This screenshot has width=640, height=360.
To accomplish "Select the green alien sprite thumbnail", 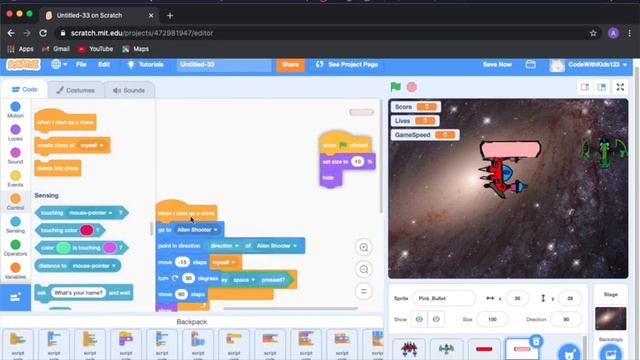I will click(446, 349).
